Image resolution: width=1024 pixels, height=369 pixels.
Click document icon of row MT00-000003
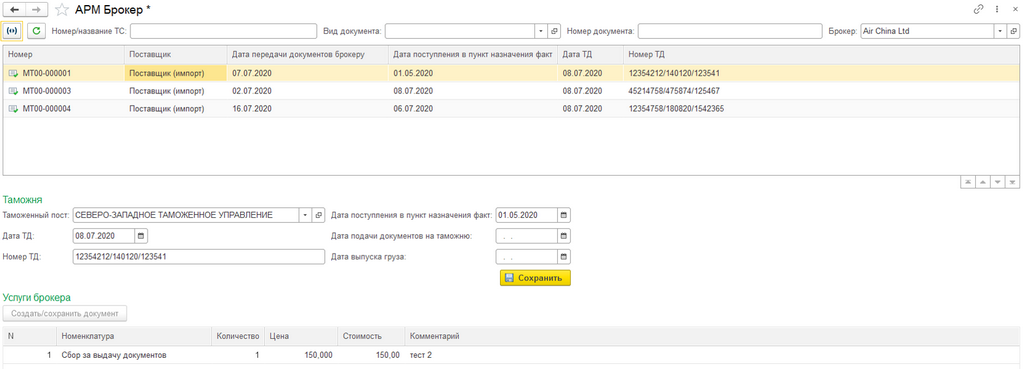point(13,91)
